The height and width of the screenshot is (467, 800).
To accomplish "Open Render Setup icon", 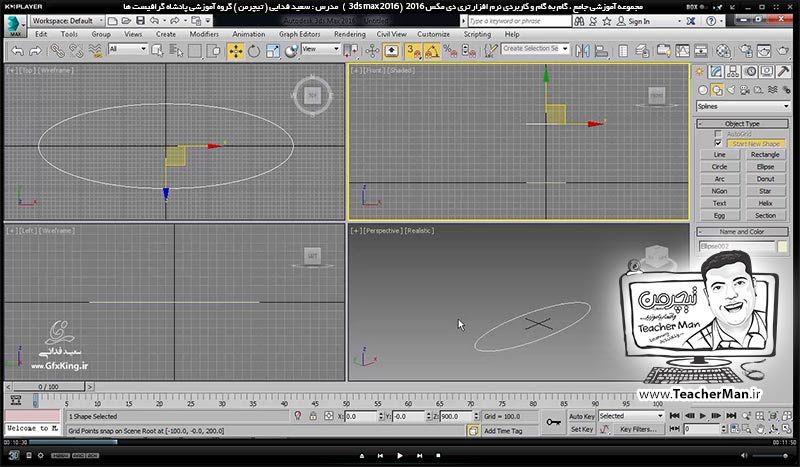I will 745,51.
